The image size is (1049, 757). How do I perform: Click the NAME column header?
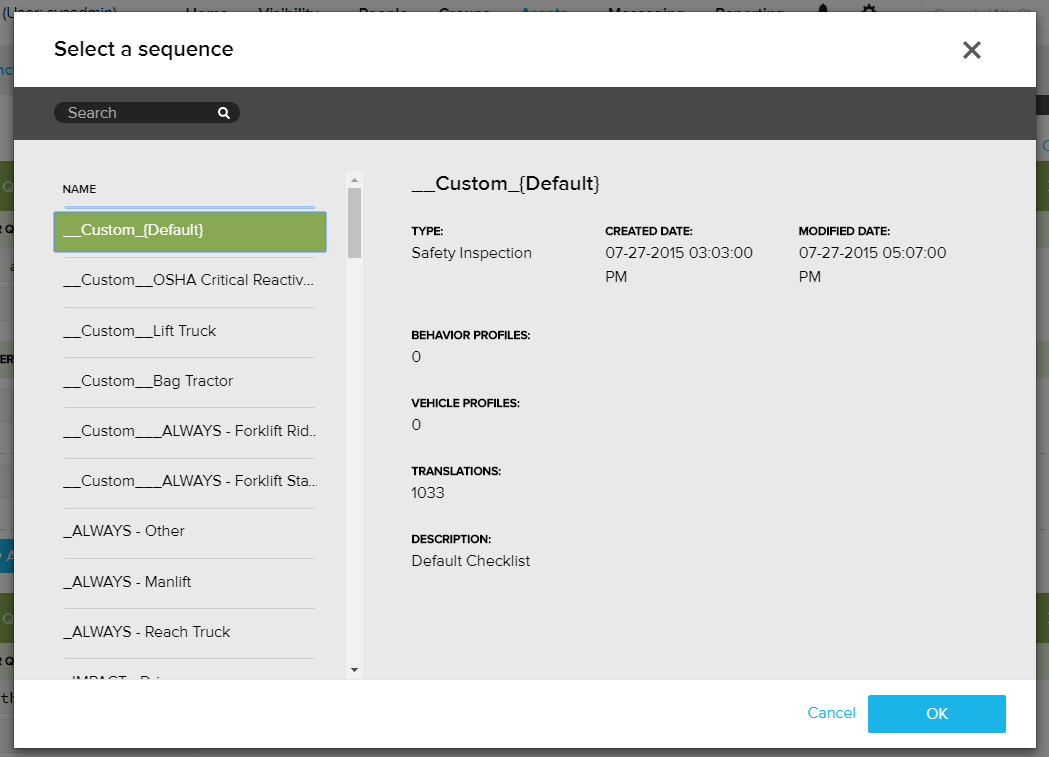79,189
